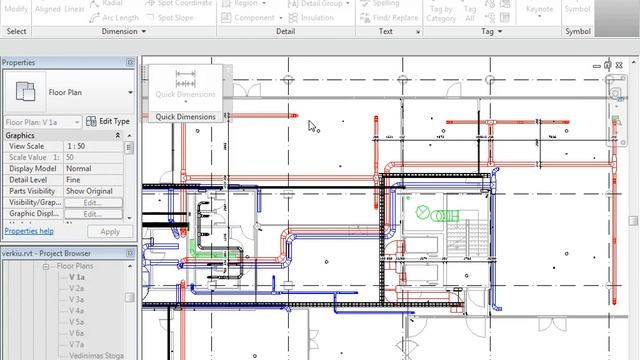The height and width of the screenshot is (360, 640).
Task: Choose the Linear dimension tool
Action: tap(74, 9)
